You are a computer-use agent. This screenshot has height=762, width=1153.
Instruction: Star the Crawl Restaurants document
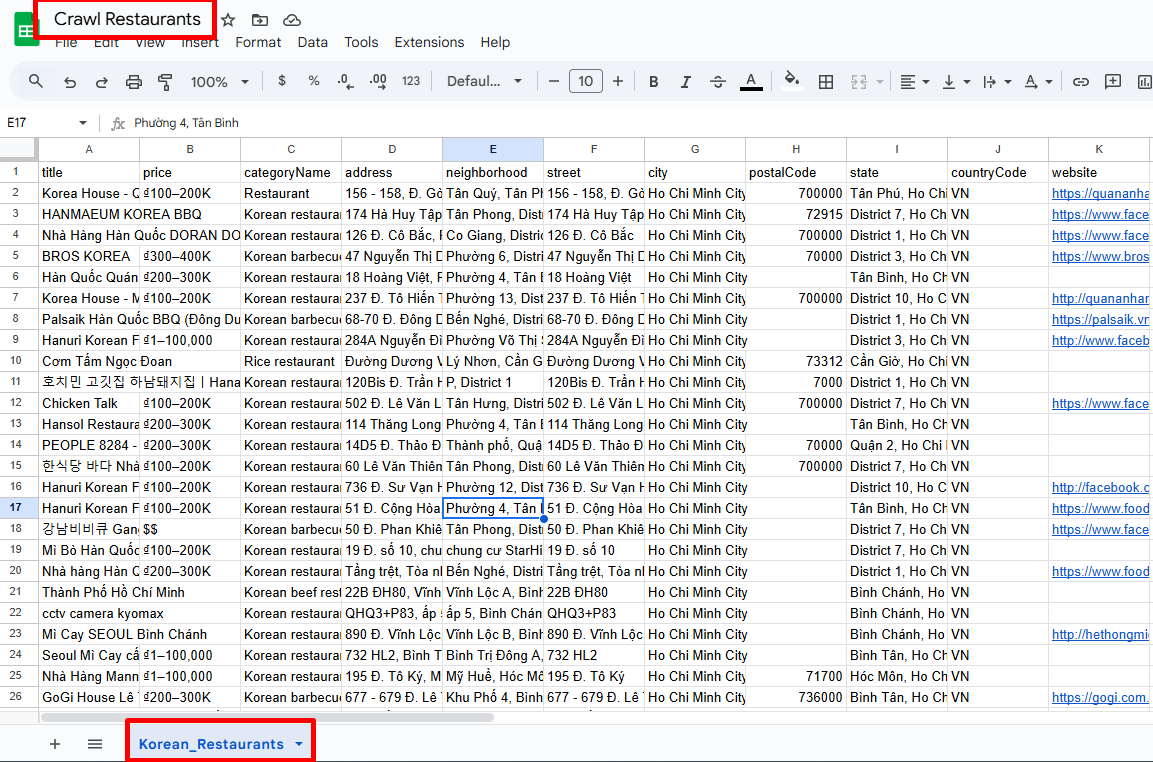pos(228,20)
